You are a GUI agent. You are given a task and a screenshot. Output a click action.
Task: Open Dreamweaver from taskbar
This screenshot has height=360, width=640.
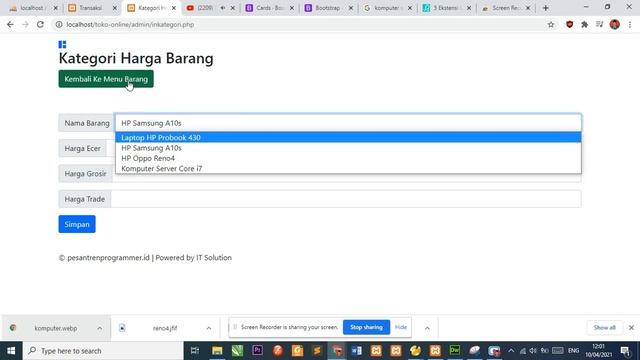(x=455, y=351)
